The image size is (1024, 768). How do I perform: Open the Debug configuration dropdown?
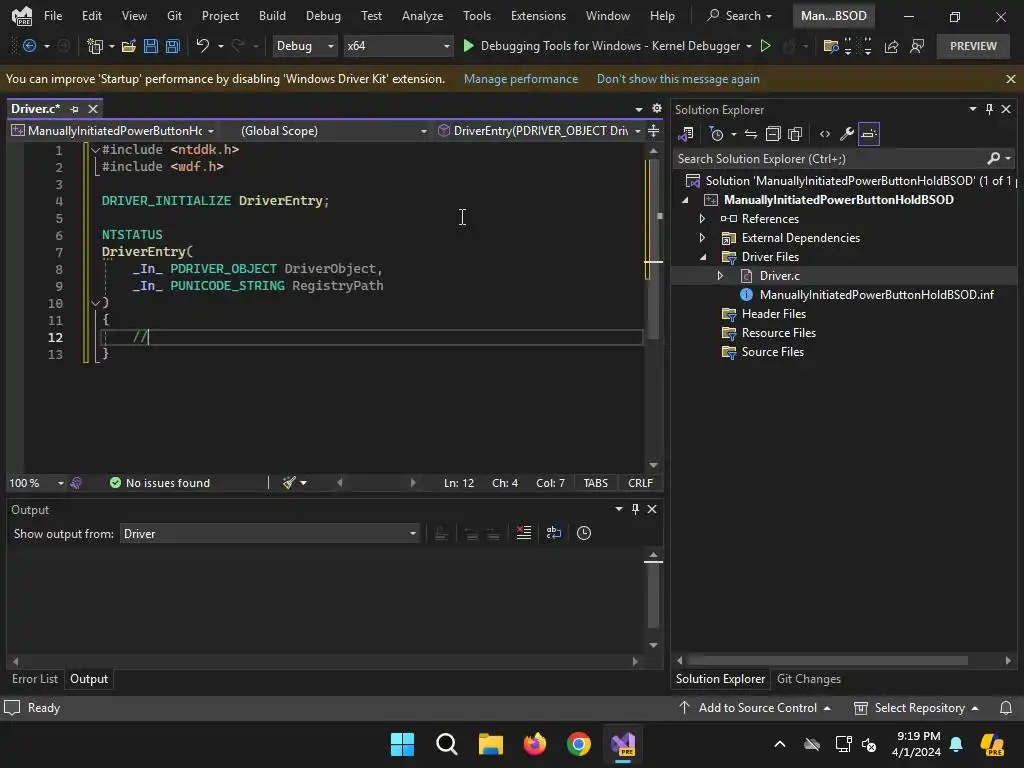[x=305, y=46]
